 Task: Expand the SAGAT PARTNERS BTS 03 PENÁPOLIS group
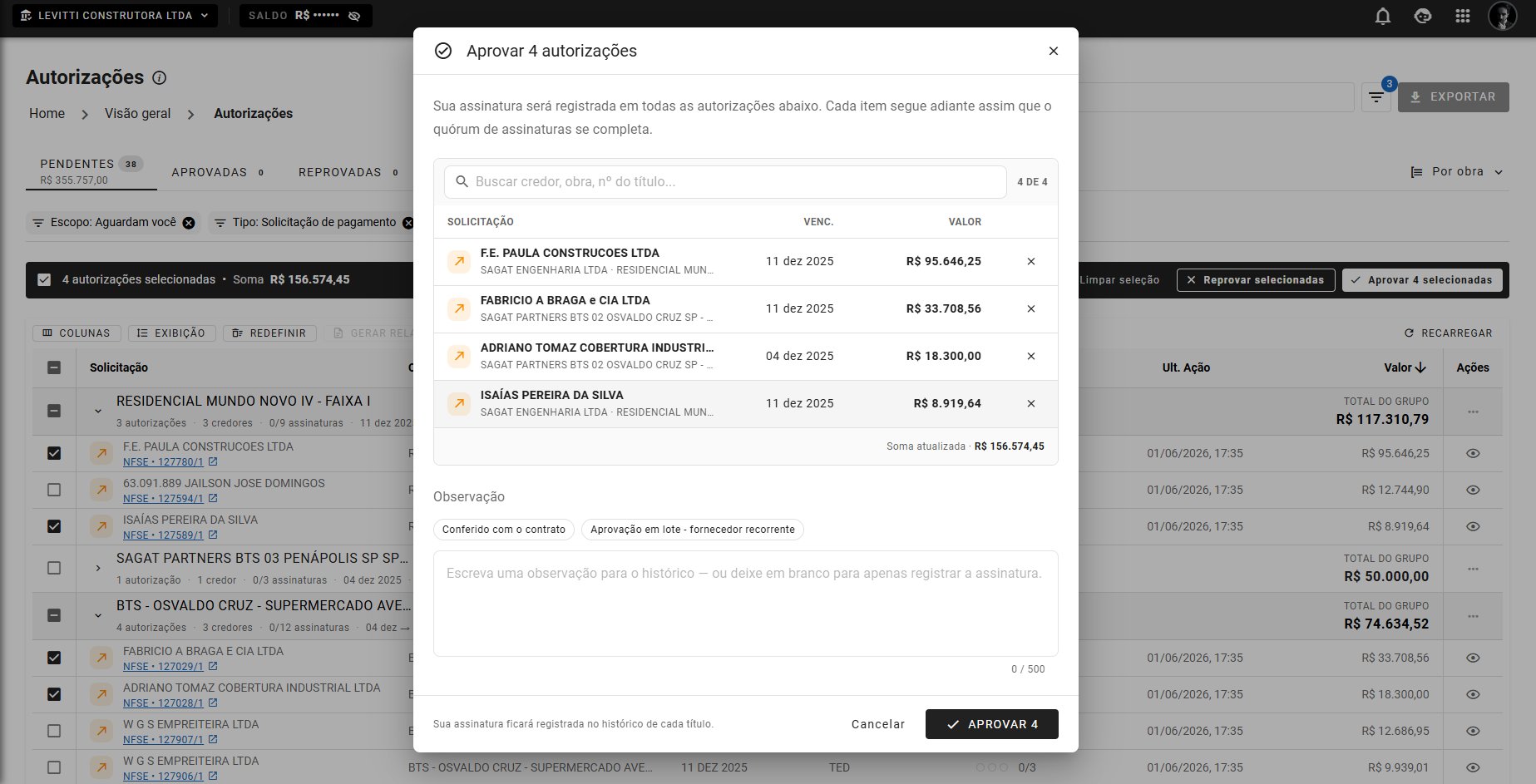click(x=98, y=568)
